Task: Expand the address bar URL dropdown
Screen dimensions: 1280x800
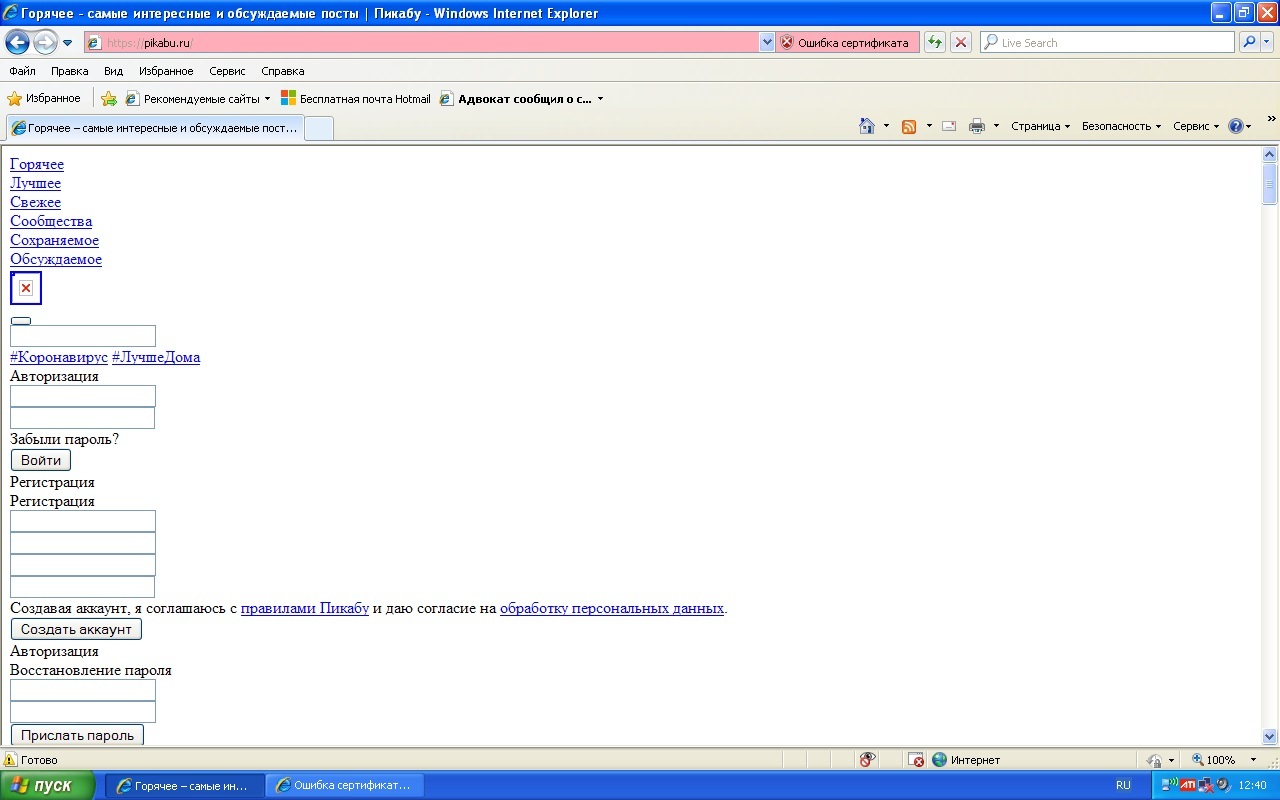Action: 767,43
